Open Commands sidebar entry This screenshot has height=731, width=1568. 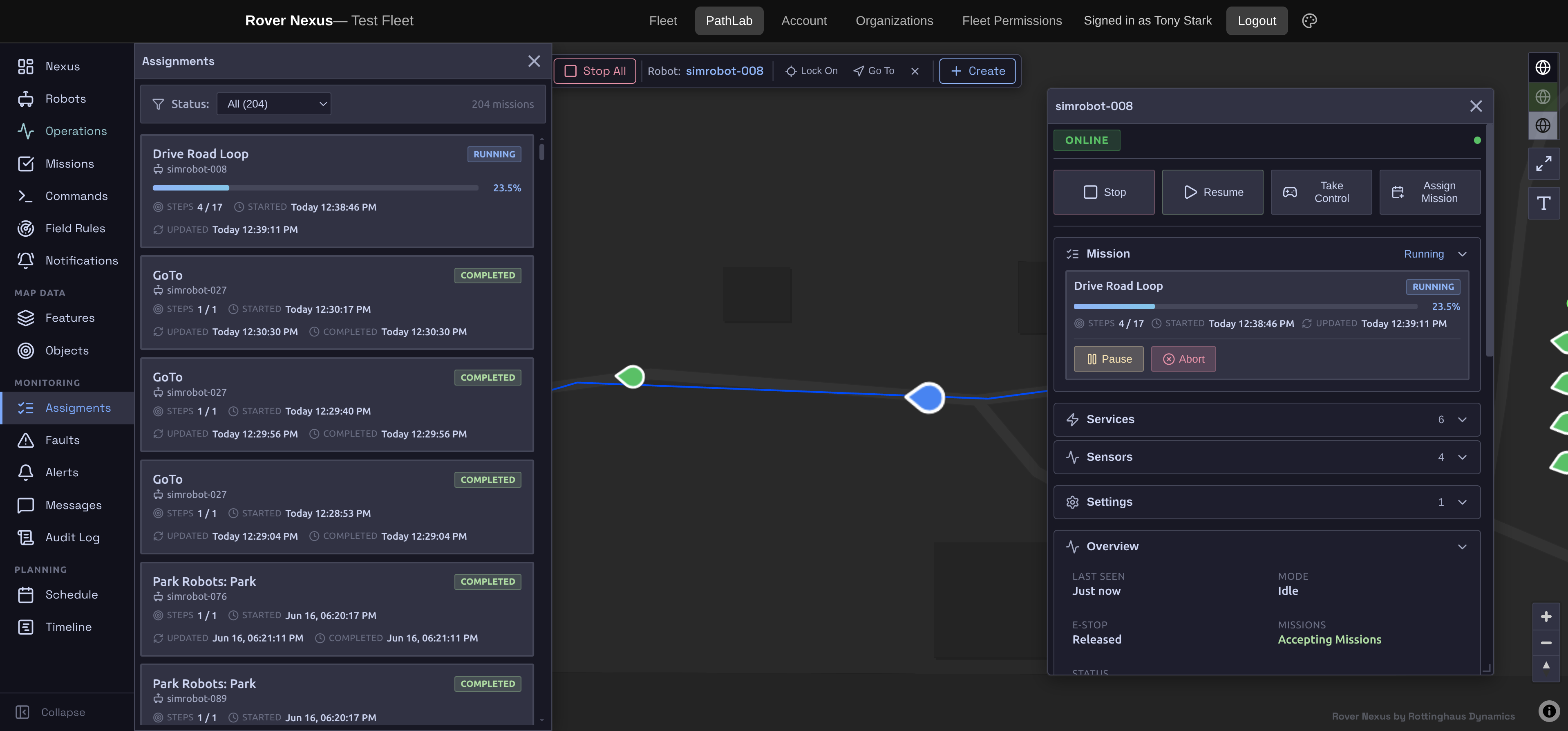coord(67,196)
